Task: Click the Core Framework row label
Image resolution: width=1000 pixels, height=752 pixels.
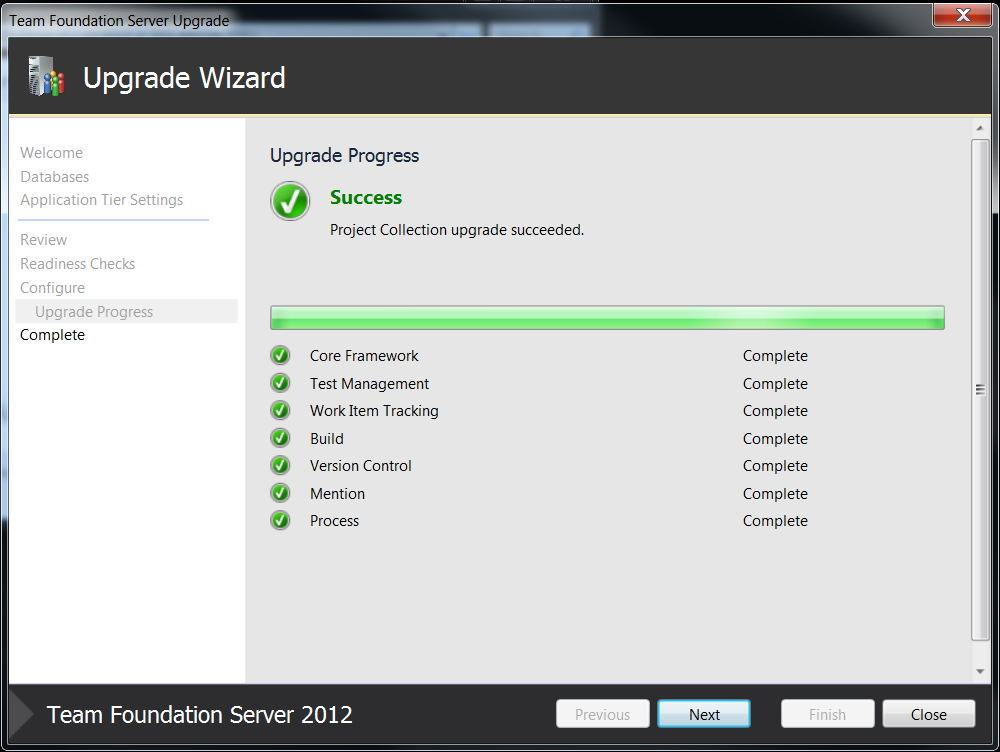Action: (x=364, y=356)
